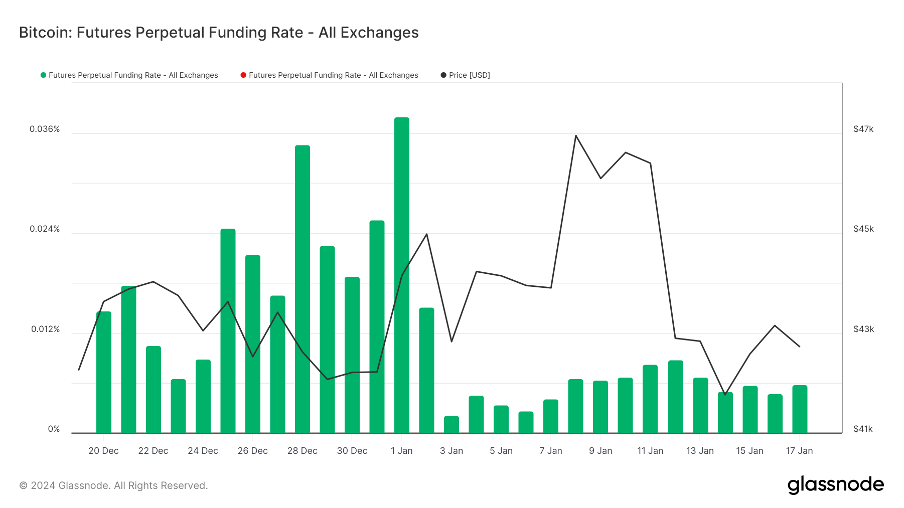Select the tallest green bar at 1 Jan
The image size is (904, 508).
401,275
